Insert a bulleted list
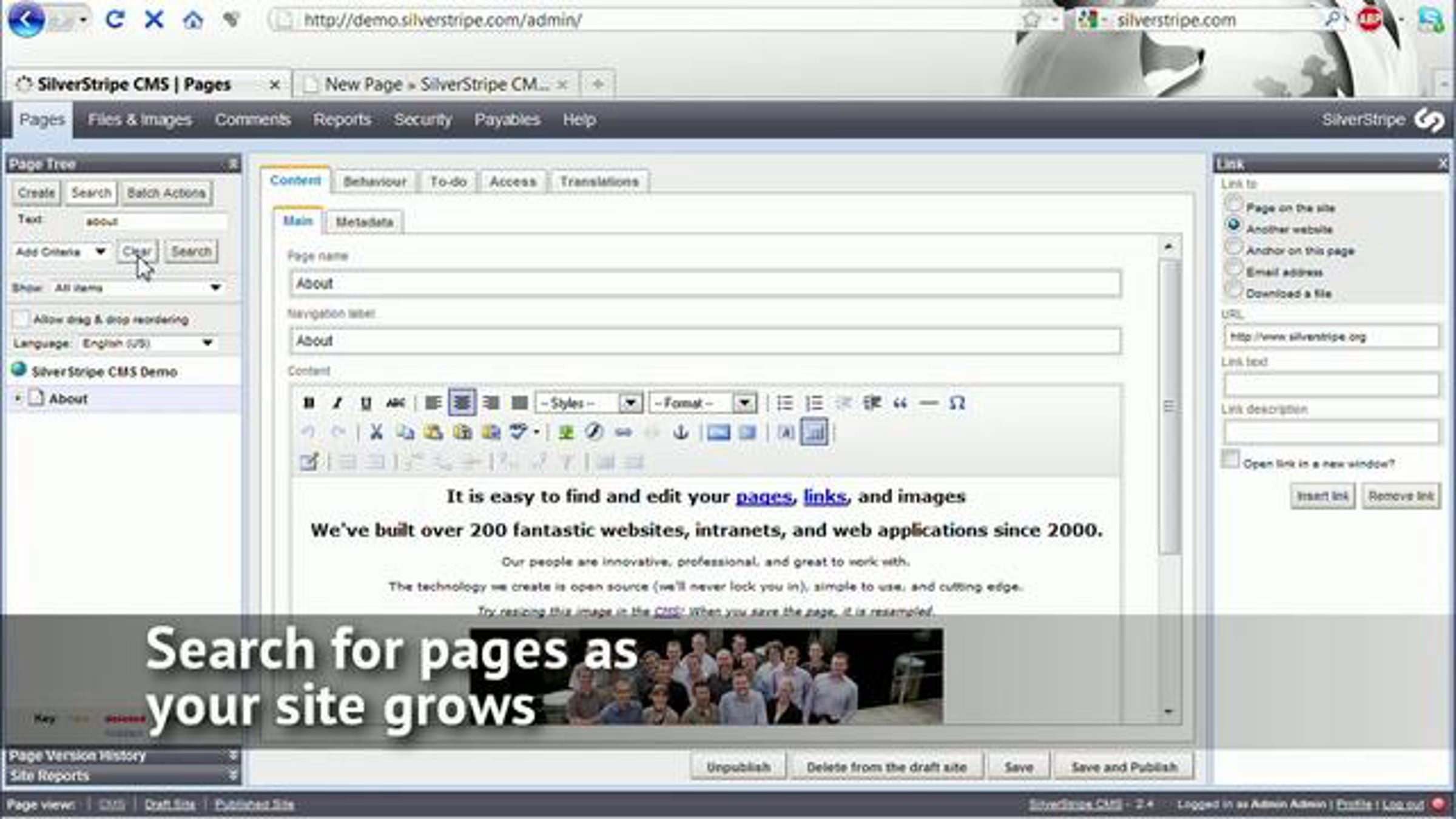 point(785,403)
